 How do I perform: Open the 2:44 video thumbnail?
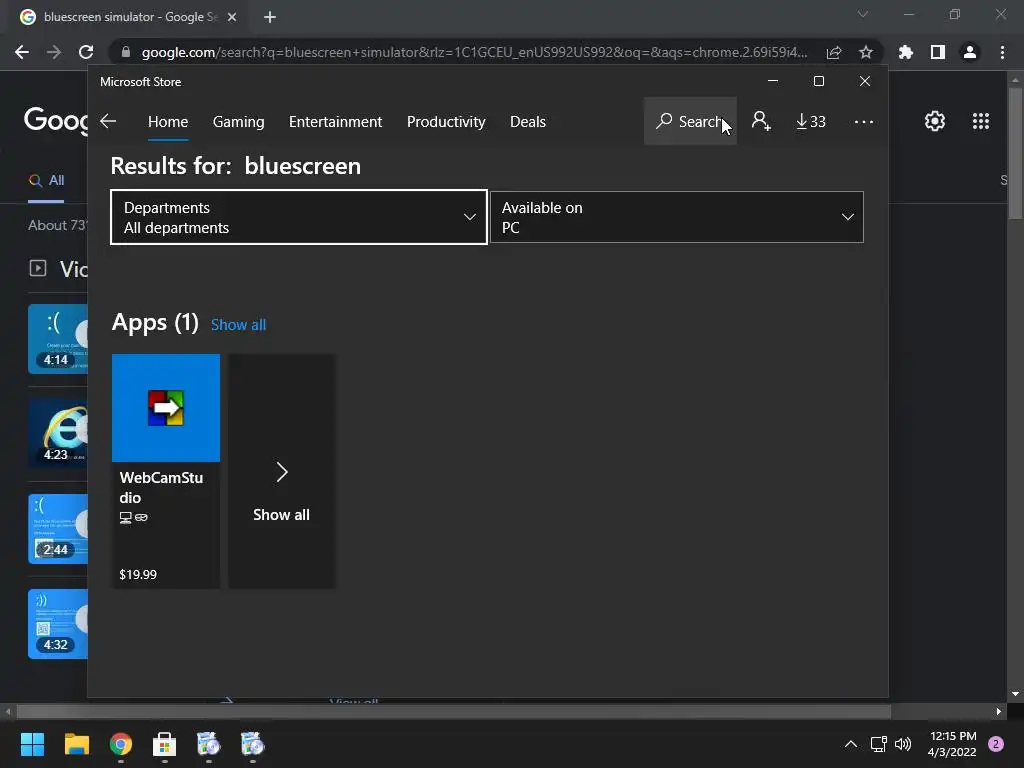tap(57, 529)
